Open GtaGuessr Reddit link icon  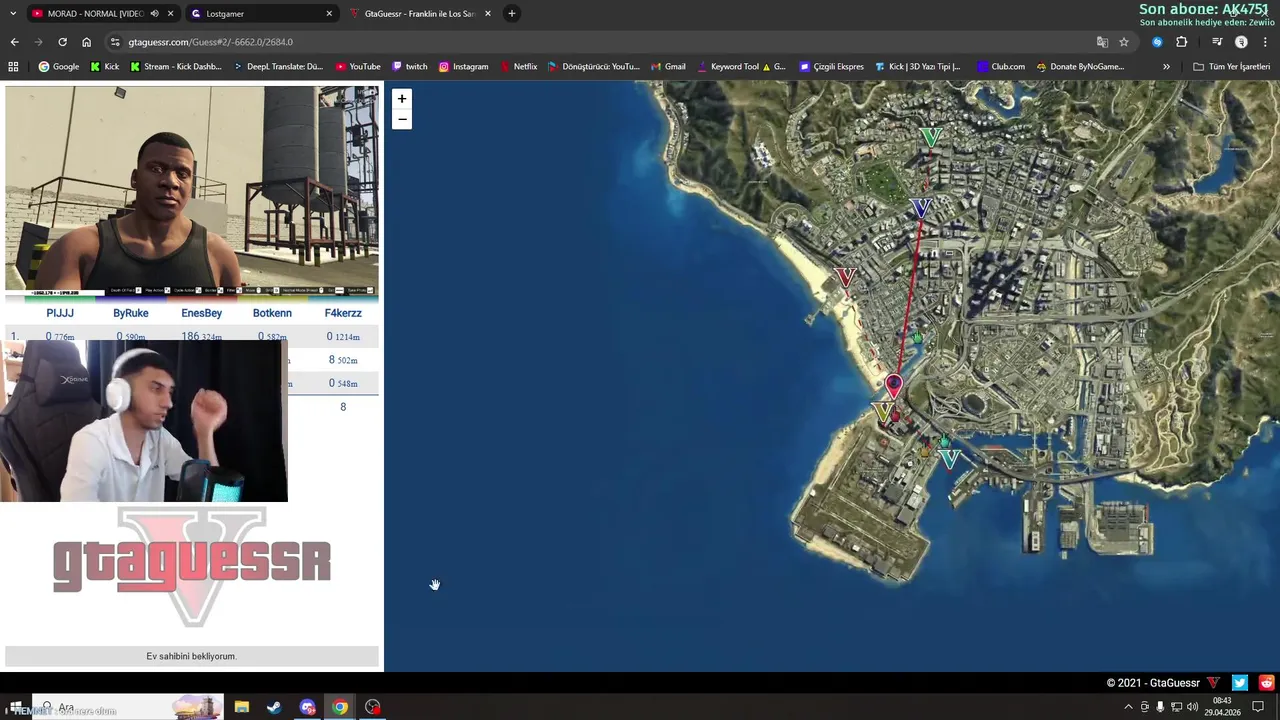tap(1267, 683)
